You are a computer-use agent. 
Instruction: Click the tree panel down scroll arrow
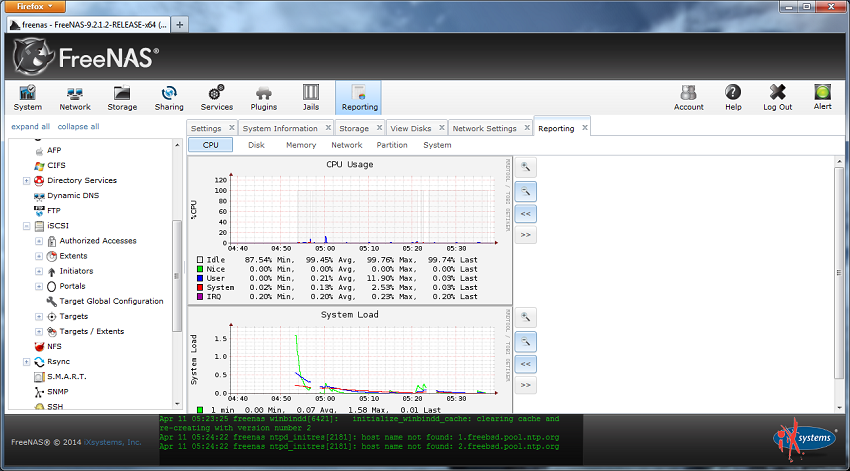pyautogui.click(x=177, y=404)
